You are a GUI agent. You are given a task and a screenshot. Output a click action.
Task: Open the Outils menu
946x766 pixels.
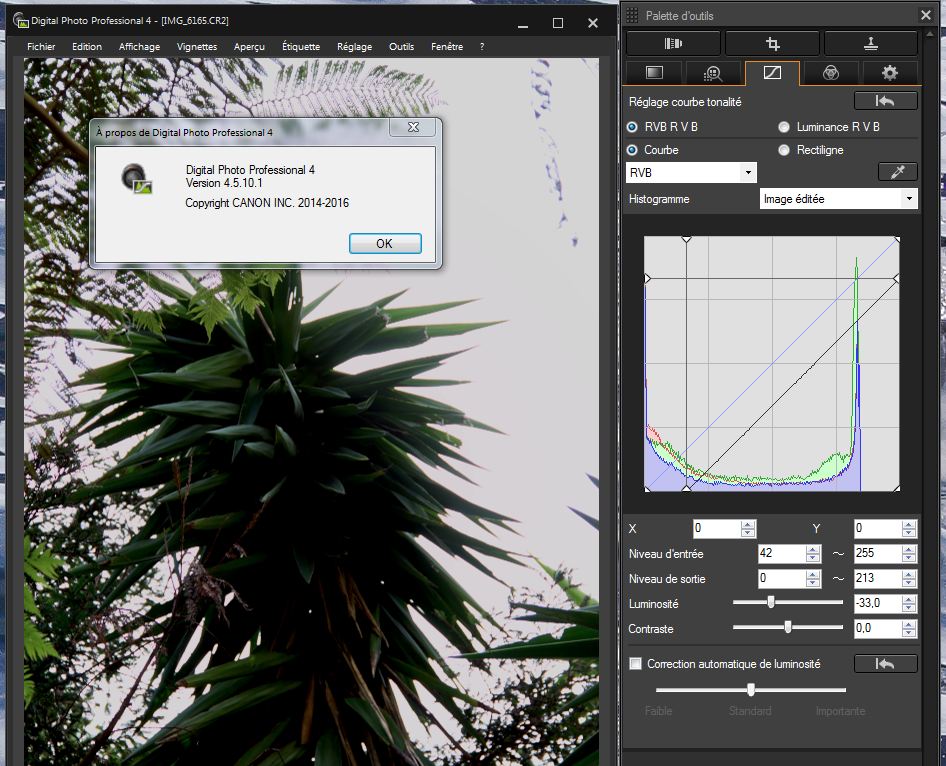click(x=401, y=46)
